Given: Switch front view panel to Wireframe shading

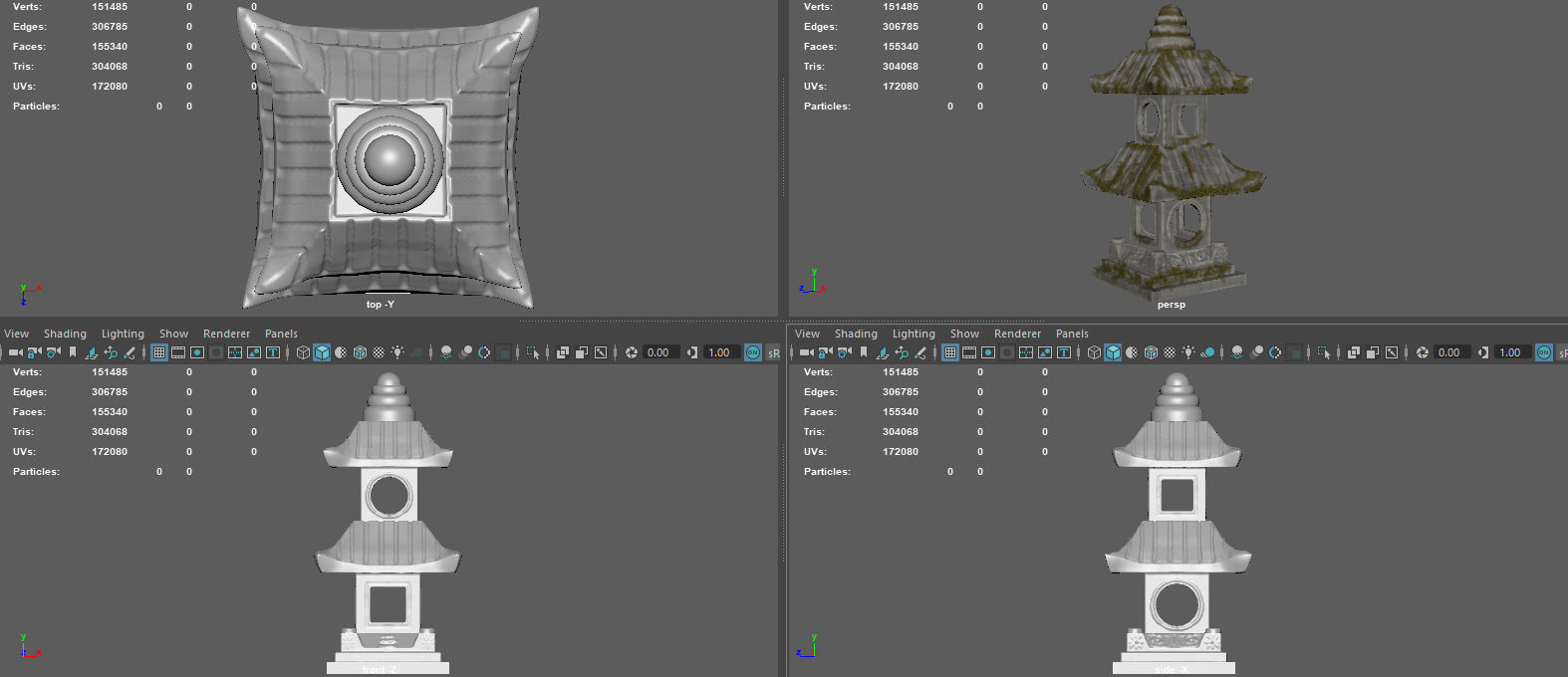Looking at the screenshot, I should tap(303, 352).
